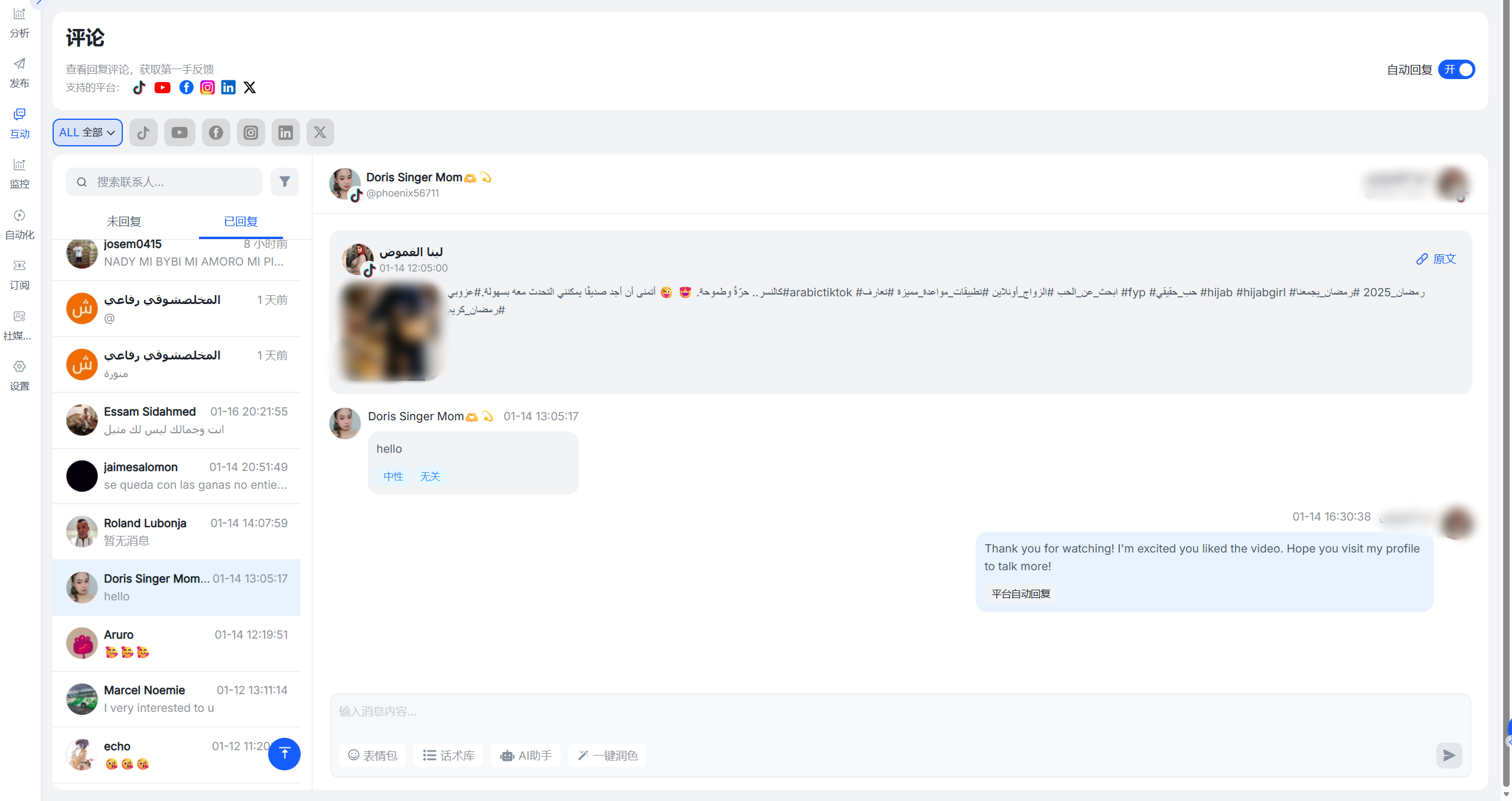
Task: Filter comments by X platform
Action: pyautogui.click(x=320, y=132)
